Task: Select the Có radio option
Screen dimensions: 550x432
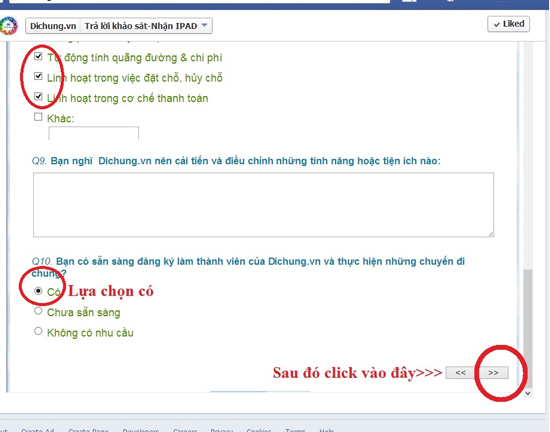Action: click(x=38, y=291)
